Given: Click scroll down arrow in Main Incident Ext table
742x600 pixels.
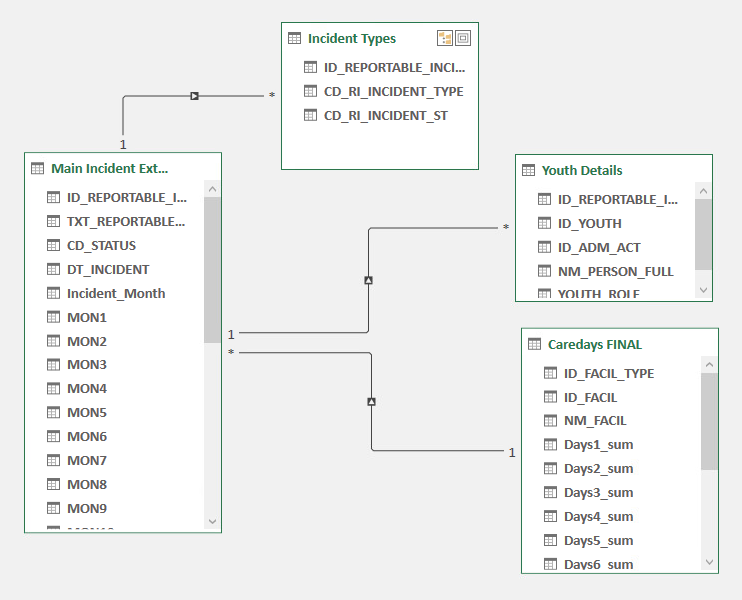Looking at the screenshot, I should click(x=212, y=521).
